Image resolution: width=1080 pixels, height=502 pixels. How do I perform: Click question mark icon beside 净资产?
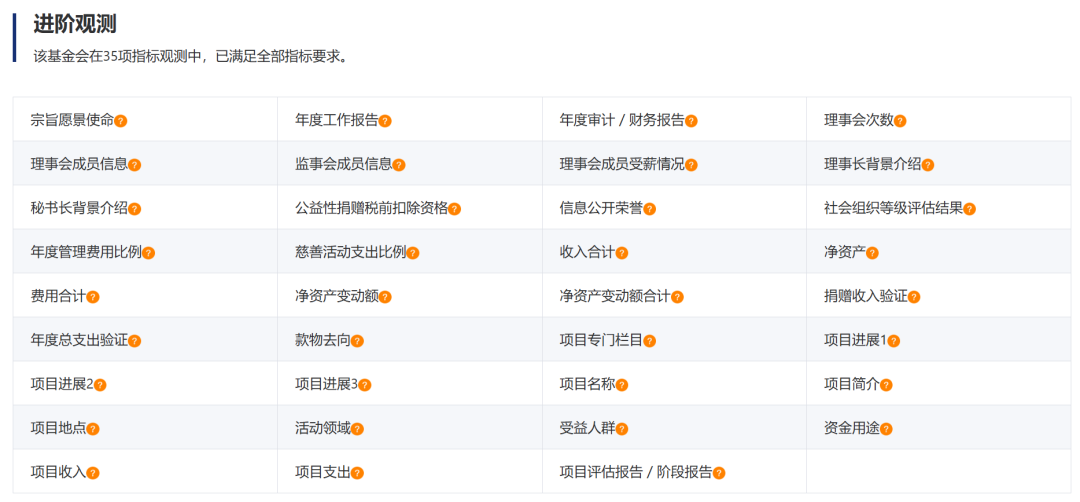coord(872,253)
